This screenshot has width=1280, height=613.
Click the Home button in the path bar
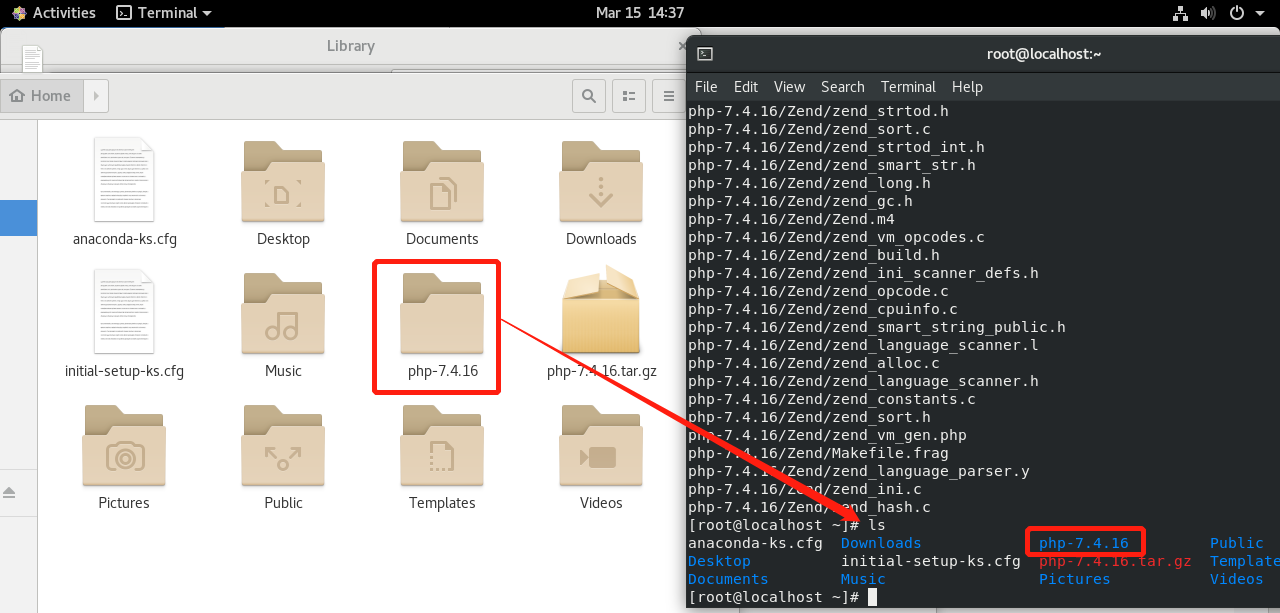click(41, 95)
